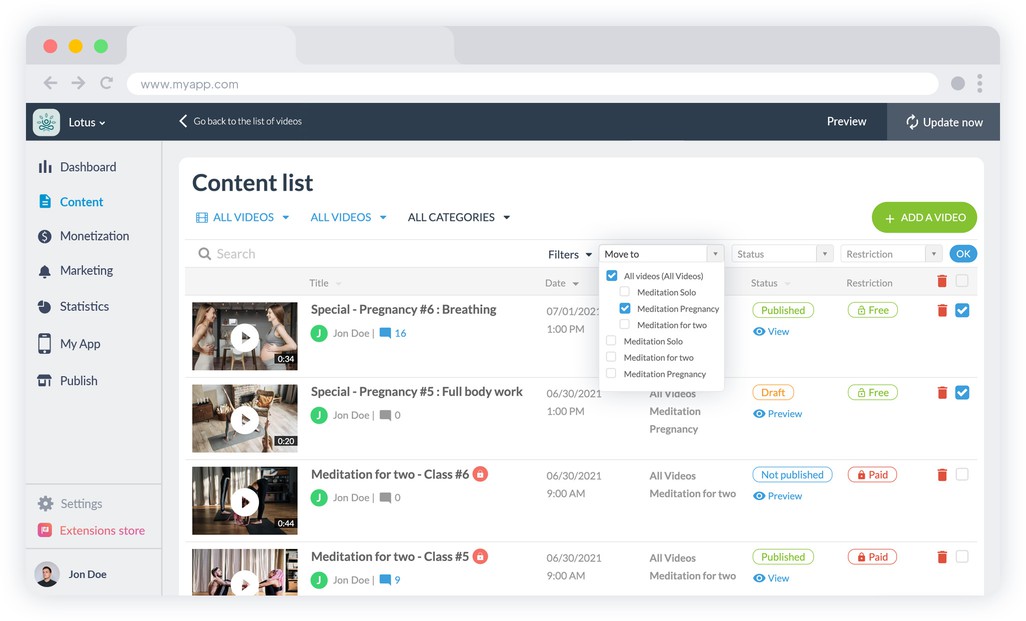Delete the Breathing video with trash icon
Screen dimensions: 1026x621
coord(941,311)
